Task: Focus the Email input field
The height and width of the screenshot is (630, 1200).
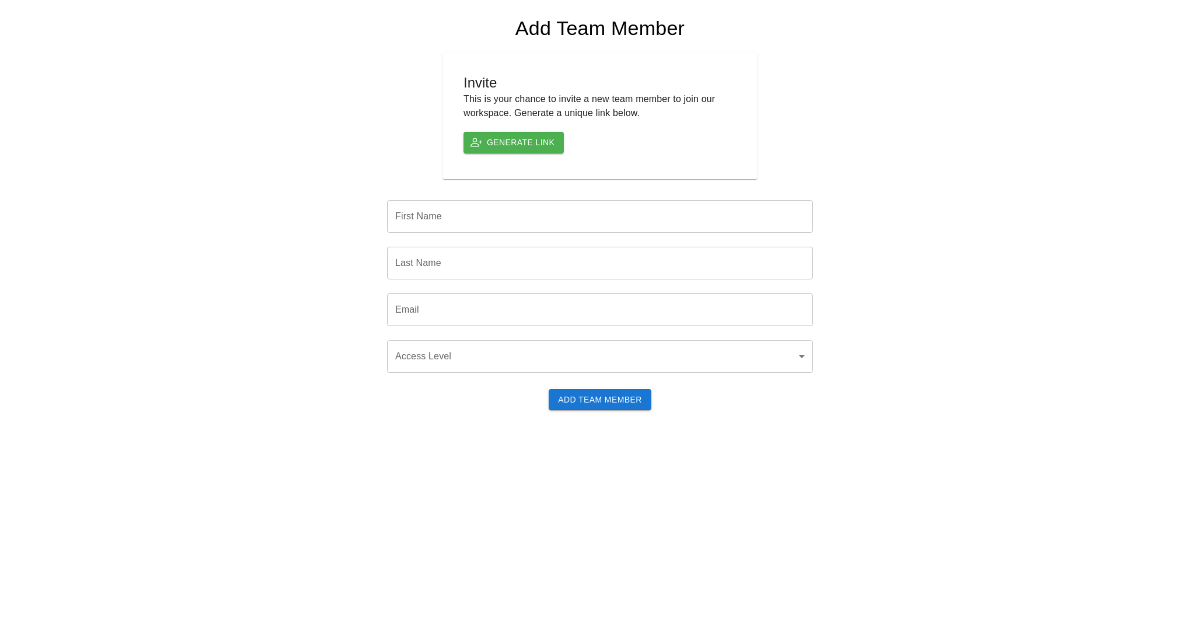Action: [600, 309]
